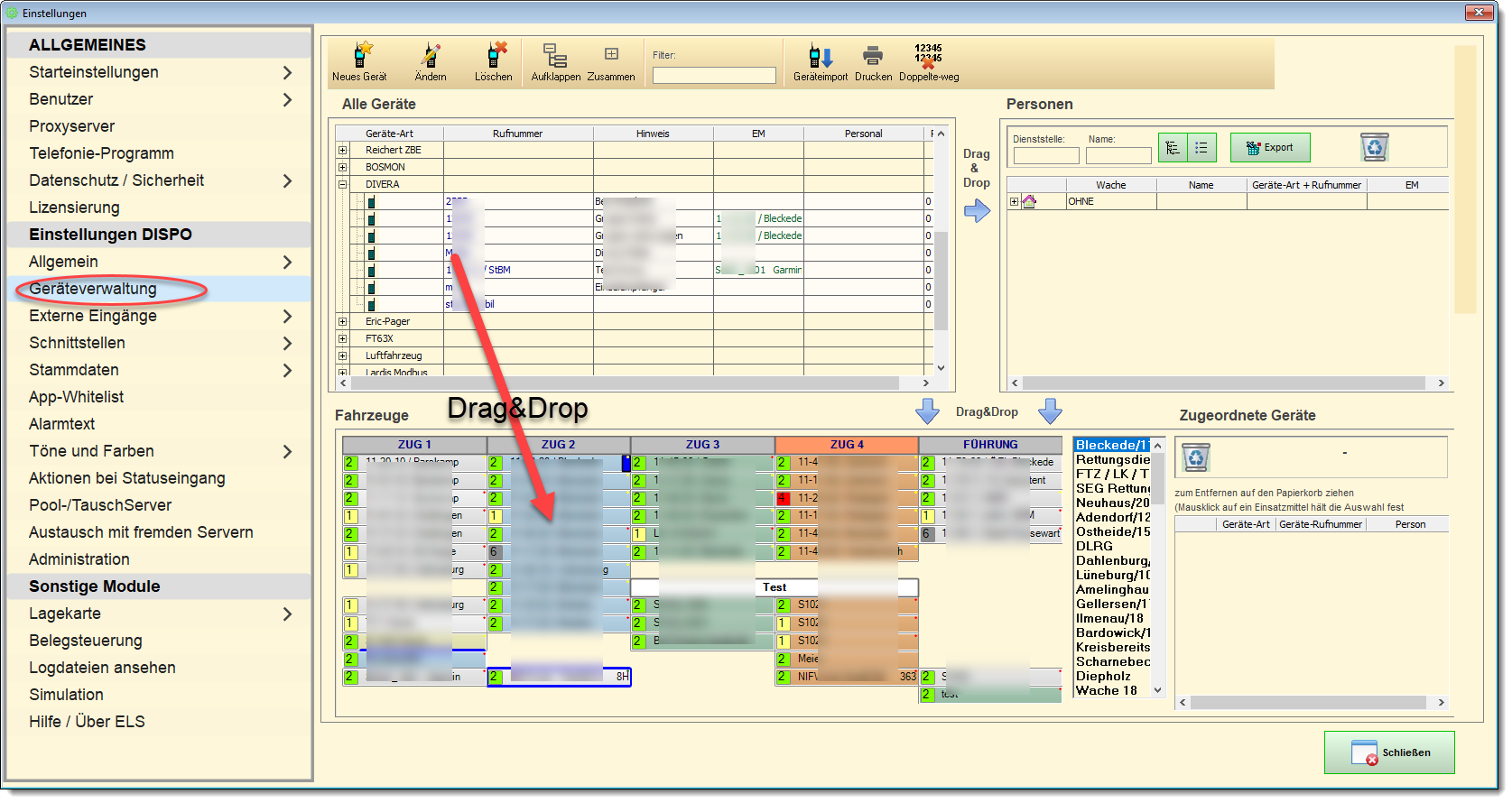Click the Neues Gerät toolbar icon
This screenshot has width=1512, height=803.
coord(360,58)
